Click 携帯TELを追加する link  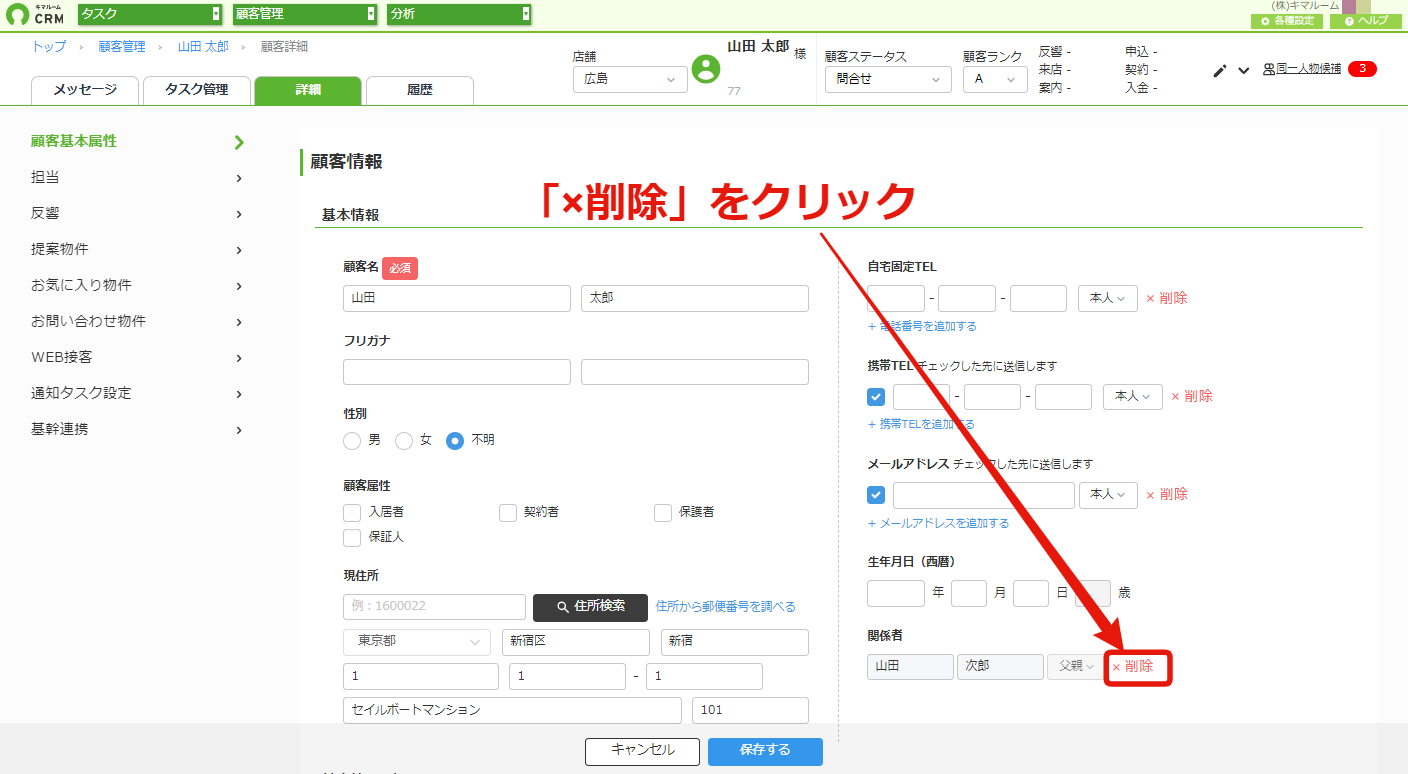921,424
